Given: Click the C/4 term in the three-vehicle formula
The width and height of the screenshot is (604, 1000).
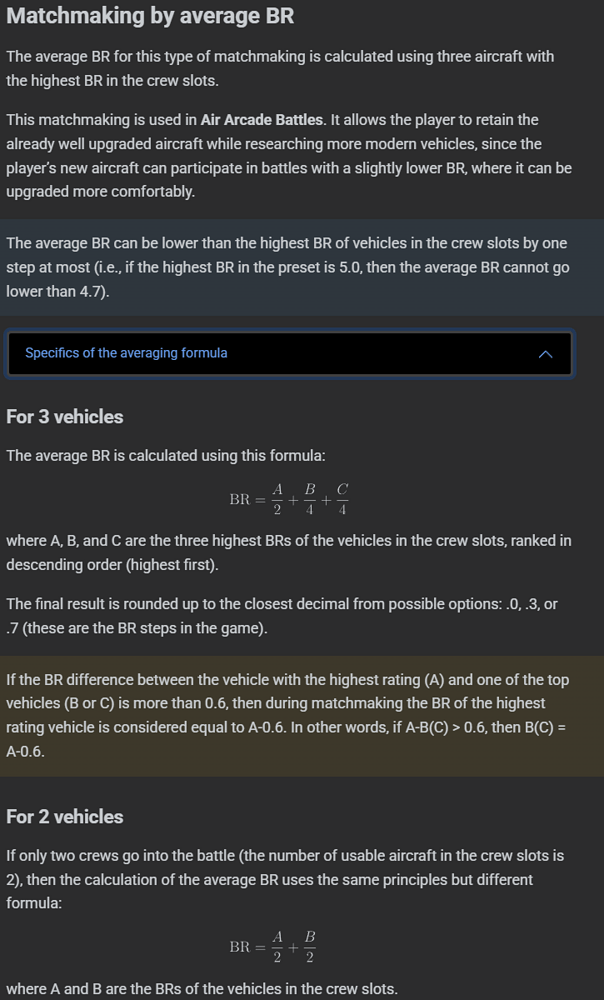Looking at the screenshot, I should 342,499.
